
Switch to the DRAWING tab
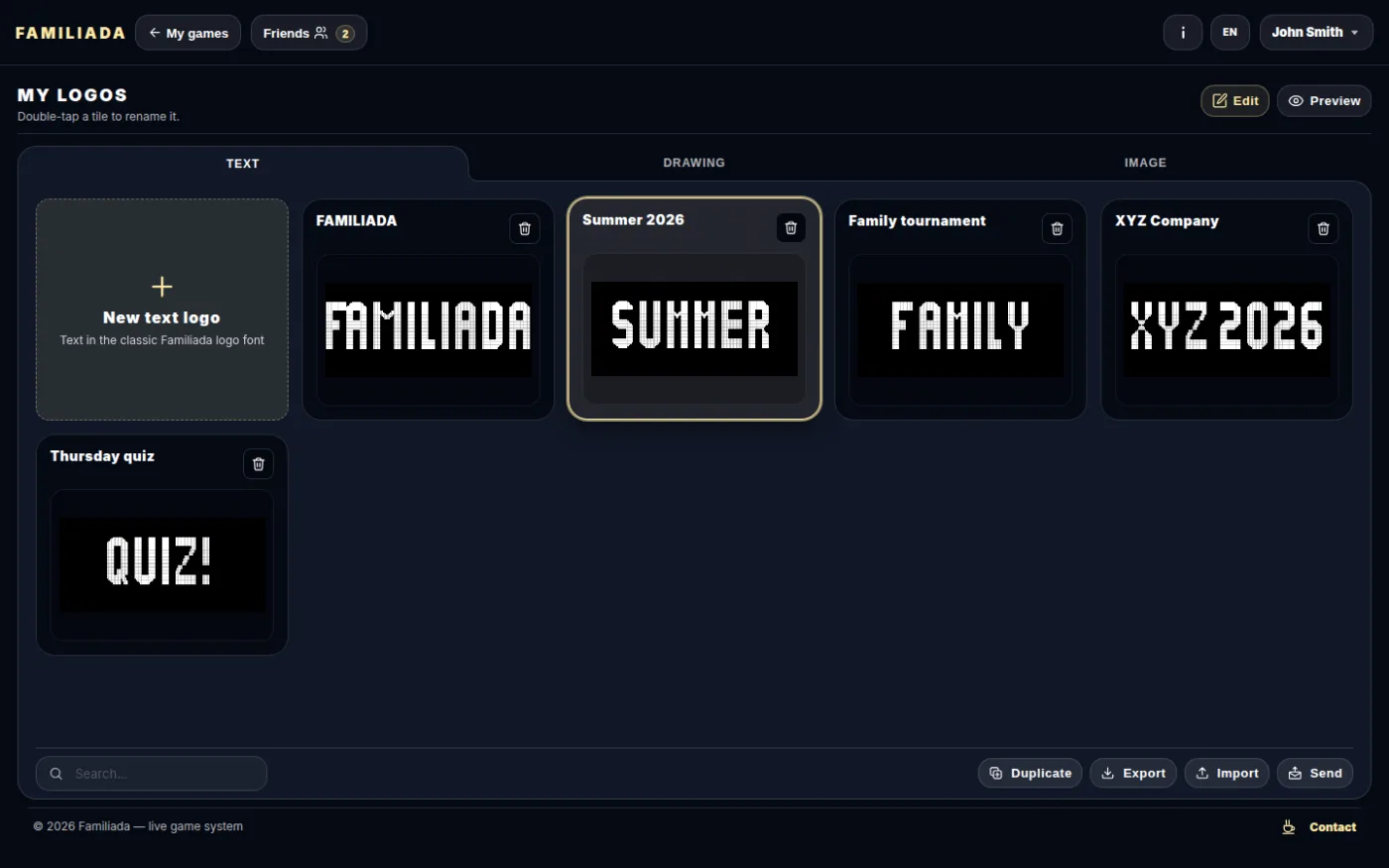[694, 163]
